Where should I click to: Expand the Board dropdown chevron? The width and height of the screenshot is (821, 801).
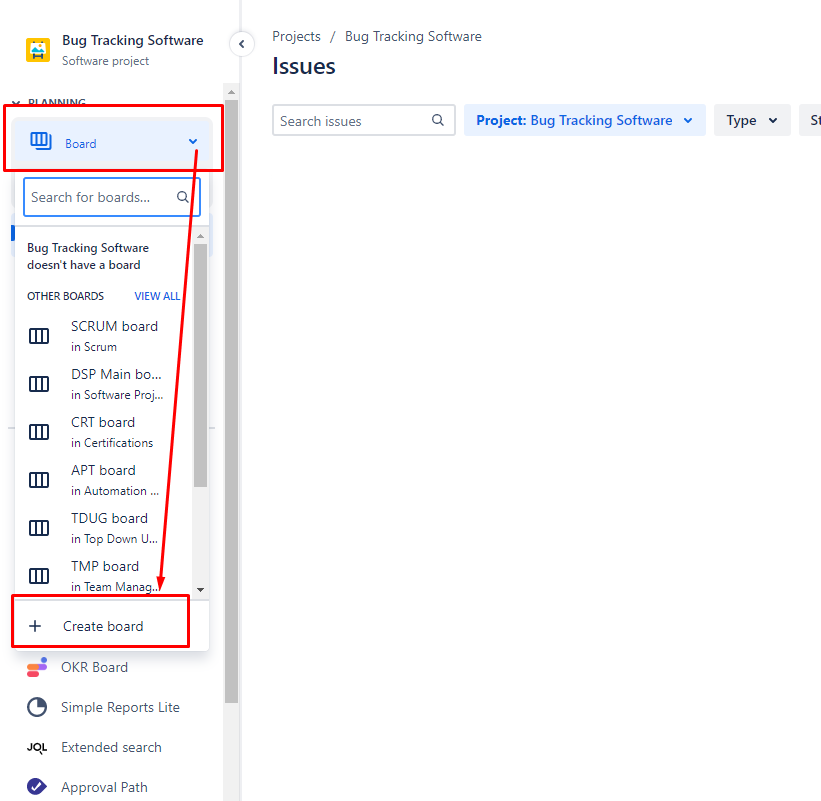coord(193,141)
